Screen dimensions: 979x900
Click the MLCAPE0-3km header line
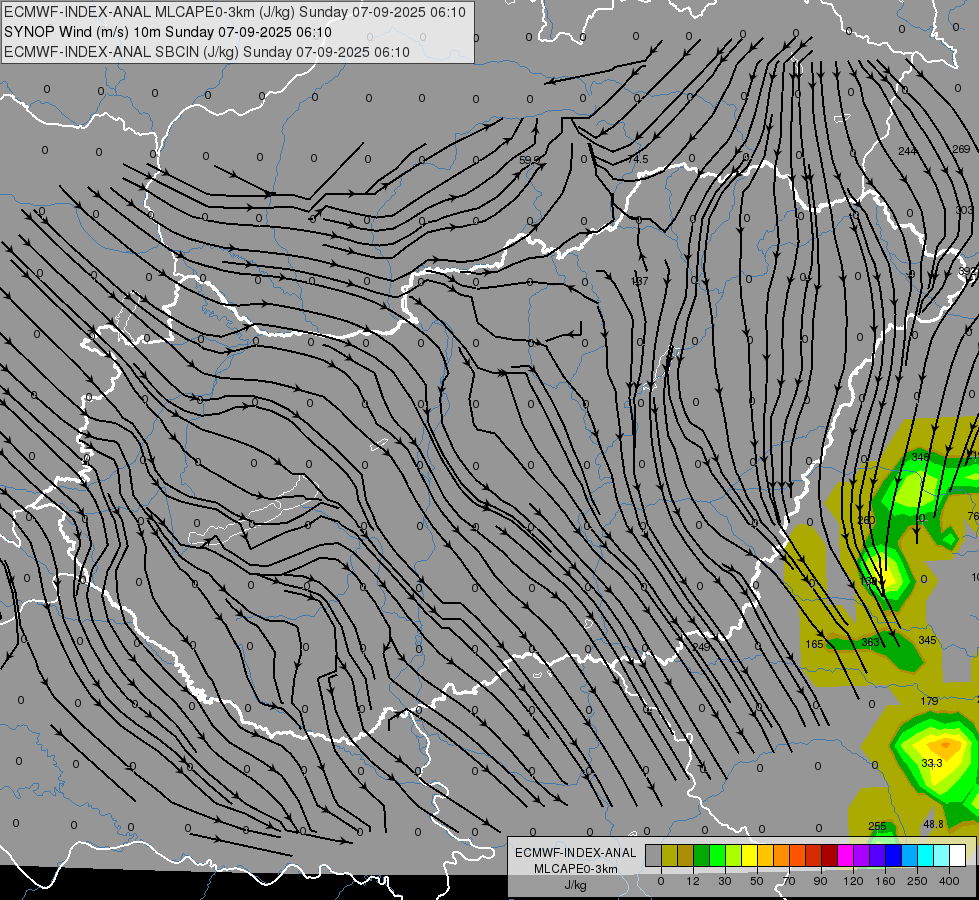point(235,12)
